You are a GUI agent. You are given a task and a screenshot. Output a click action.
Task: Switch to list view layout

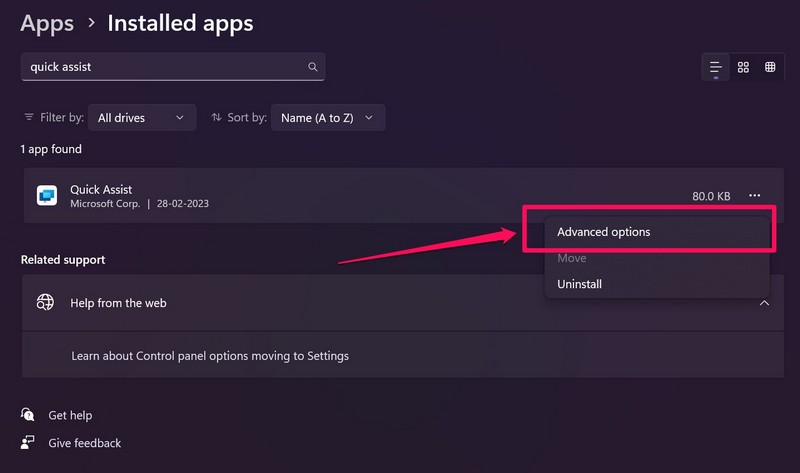(x=716, y=67)
